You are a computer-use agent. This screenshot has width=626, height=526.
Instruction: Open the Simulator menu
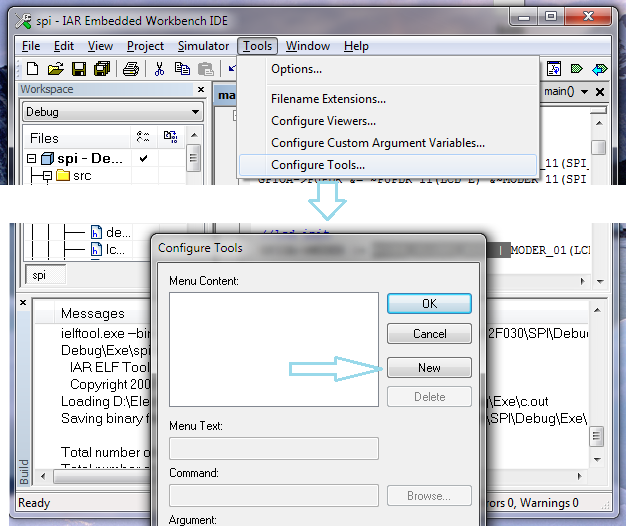pyautogui.click(x=204, y=46)
